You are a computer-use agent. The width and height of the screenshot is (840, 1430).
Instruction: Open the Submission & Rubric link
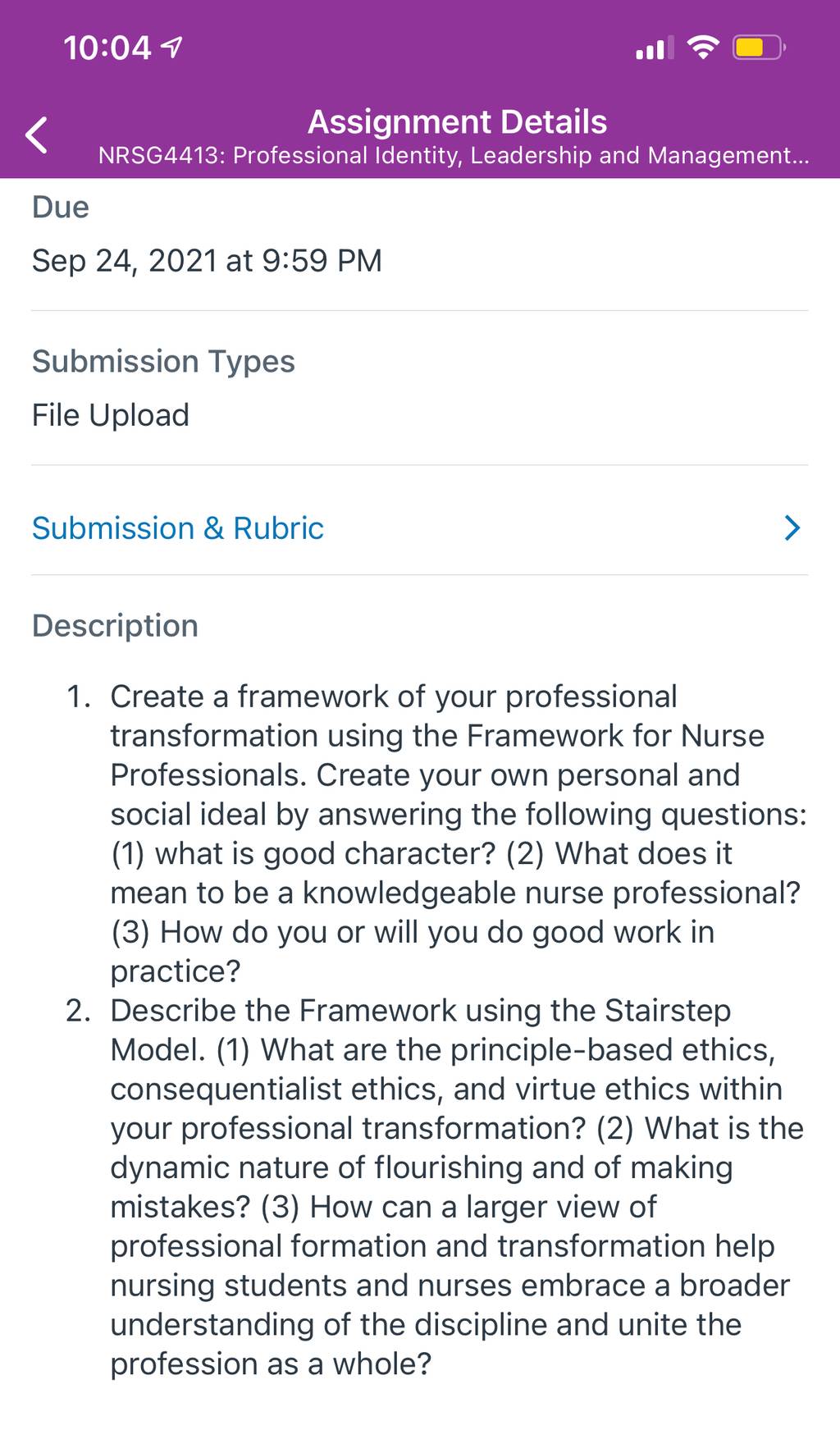tap(178, 528)
